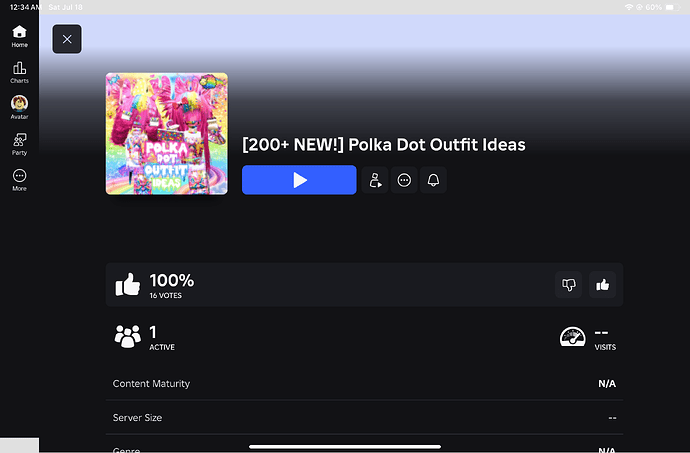The width and height of the screenshot is (690, 453).
Task: Click the active players group icon
Action: (128, 337)
